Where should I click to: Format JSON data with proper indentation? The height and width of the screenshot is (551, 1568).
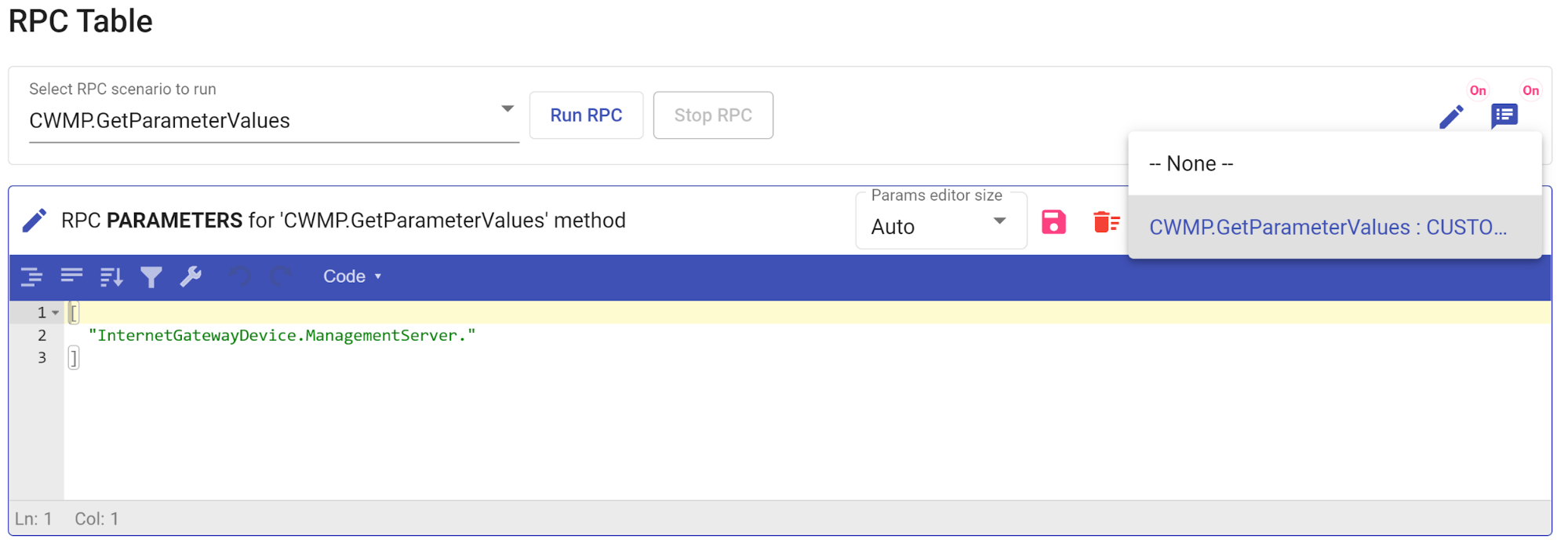pyautogui.click(x=31, y=276)
